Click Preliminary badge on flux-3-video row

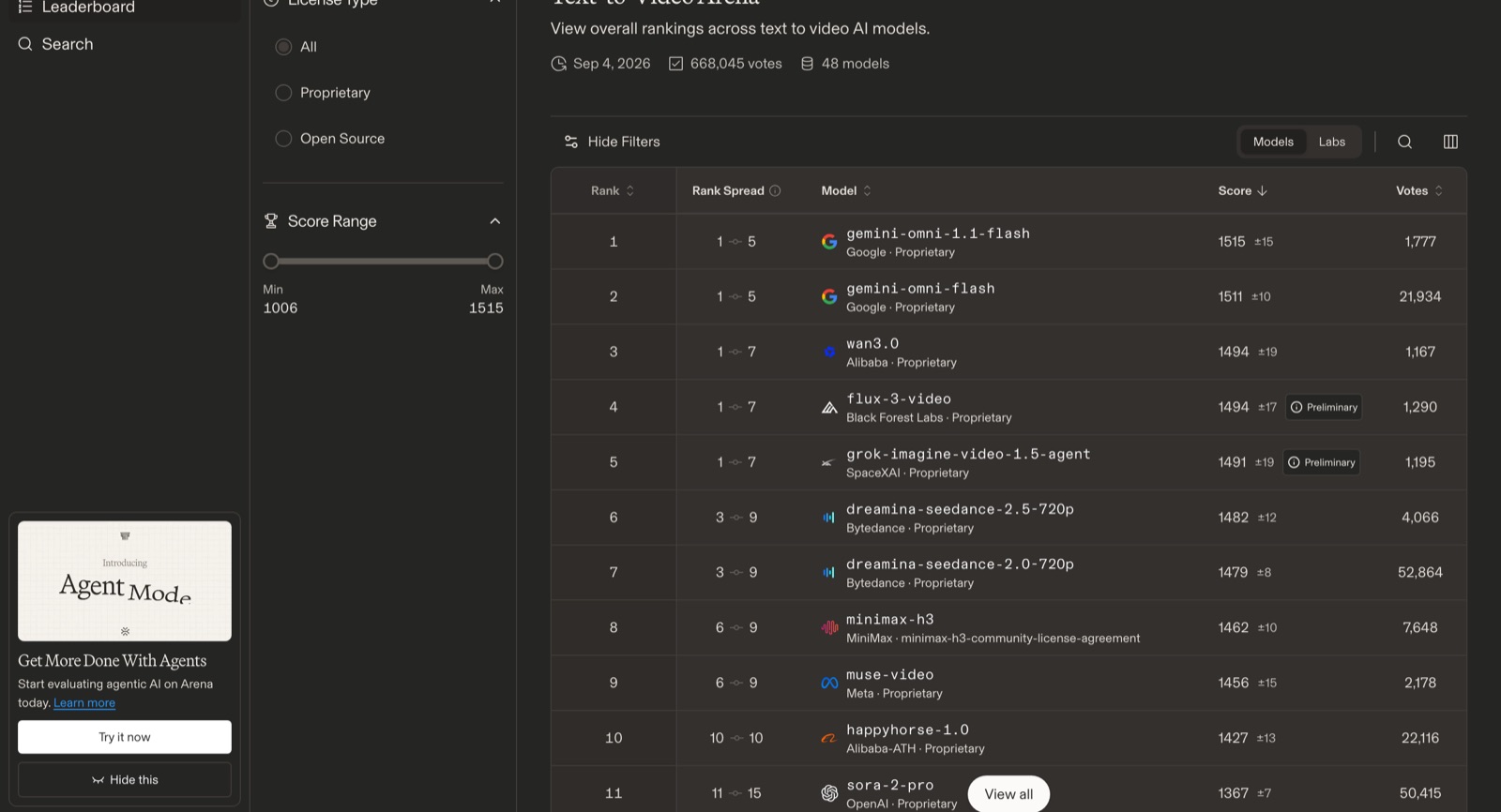coord(1324,407)
